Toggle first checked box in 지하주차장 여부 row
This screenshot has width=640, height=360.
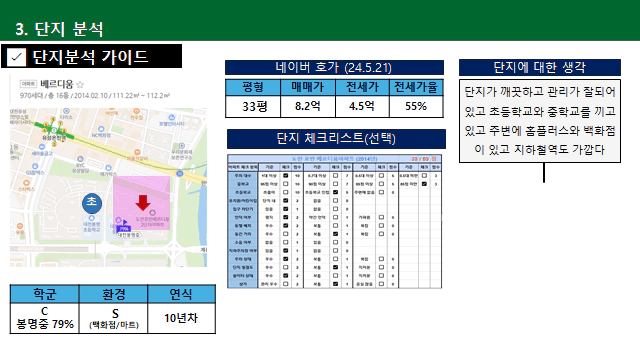click(x=285, y=251)
